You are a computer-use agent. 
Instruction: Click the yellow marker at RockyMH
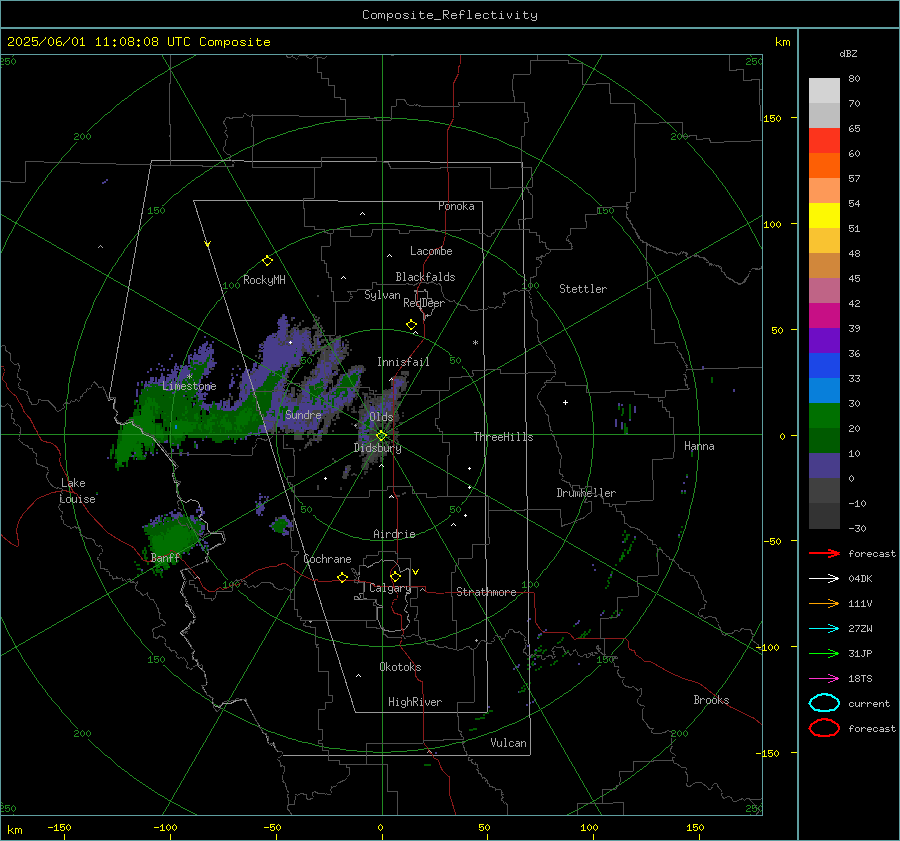(x=267, y=261)
